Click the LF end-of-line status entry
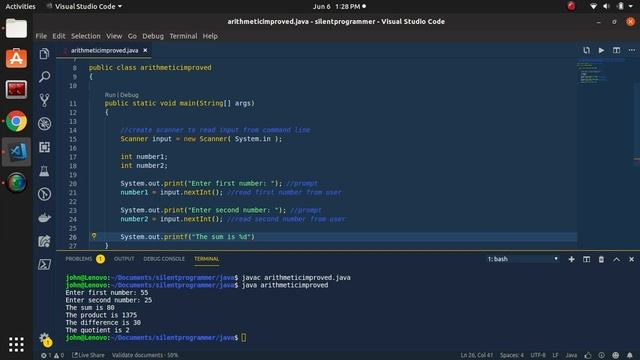The width and height of the screenshot is (640, 360). click(556, 355)
